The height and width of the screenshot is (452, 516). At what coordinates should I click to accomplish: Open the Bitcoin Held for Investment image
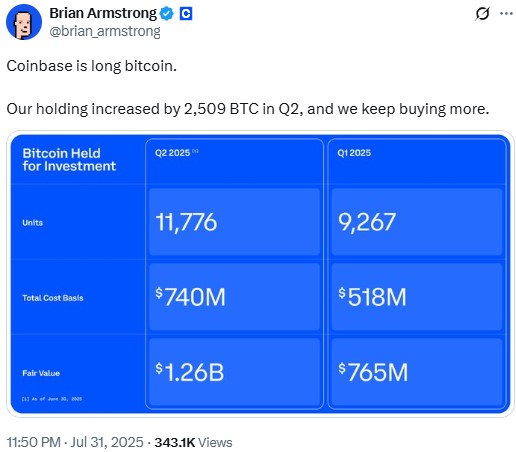click(x=260, y=274)
